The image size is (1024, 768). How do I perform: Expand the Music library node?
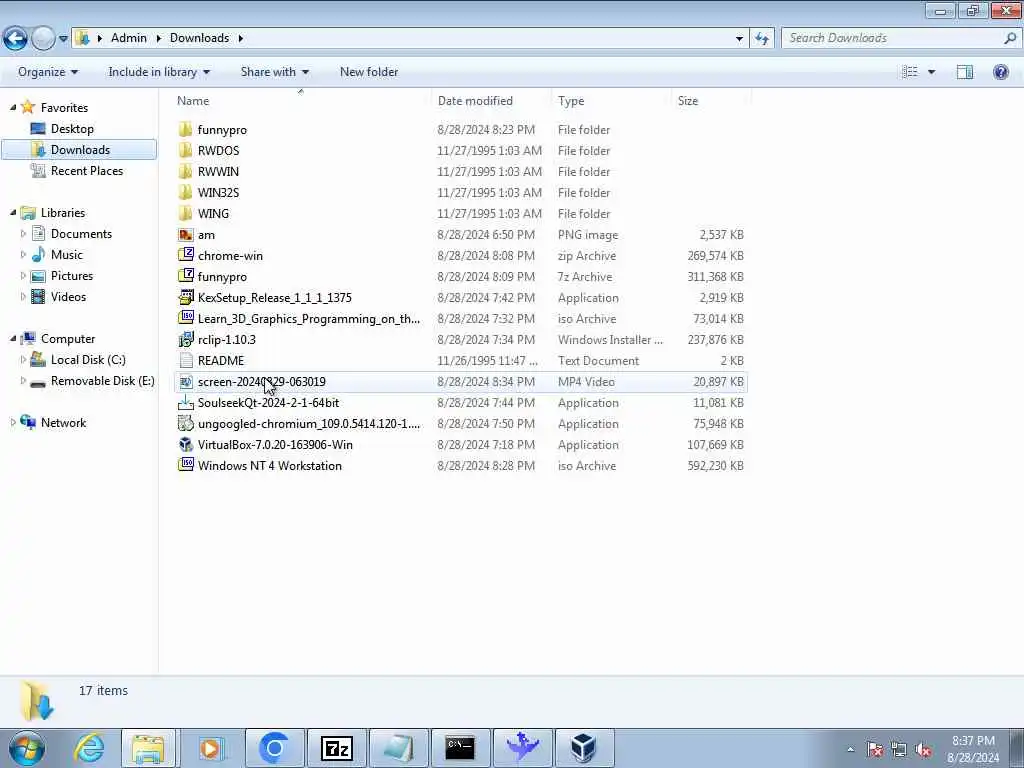pos(23,255)
